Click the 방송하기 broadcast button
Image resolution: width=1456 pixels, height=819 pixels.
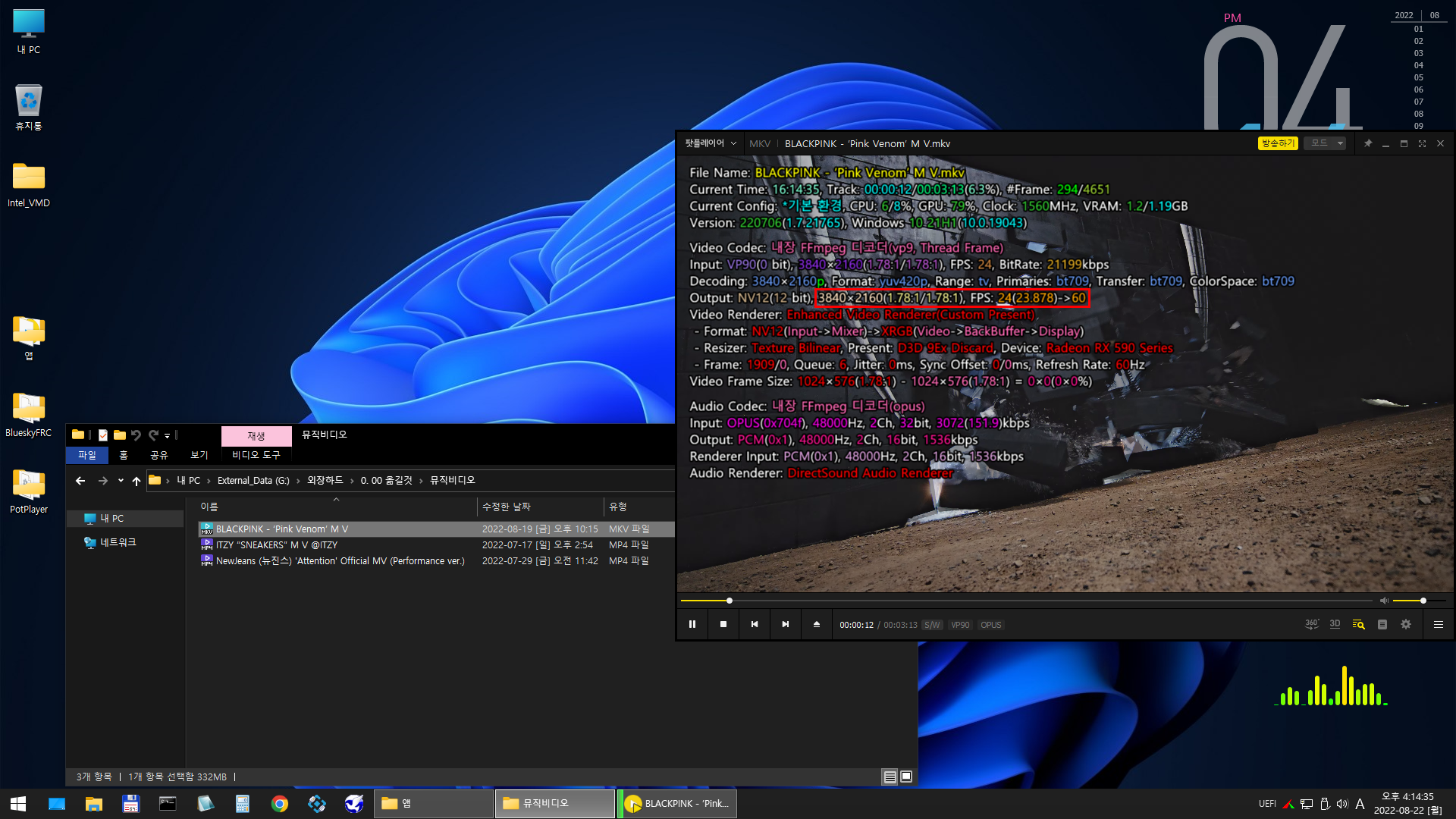click(x=1278, y=143)
